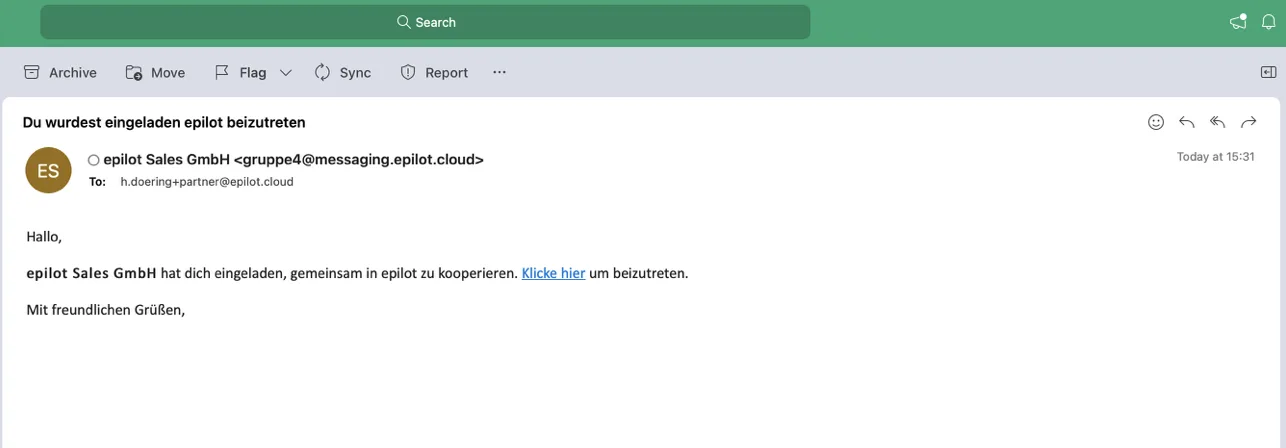Click the greeting text "Hallo,"
This screenshot has width=1286, height=448.
(44, 237)
